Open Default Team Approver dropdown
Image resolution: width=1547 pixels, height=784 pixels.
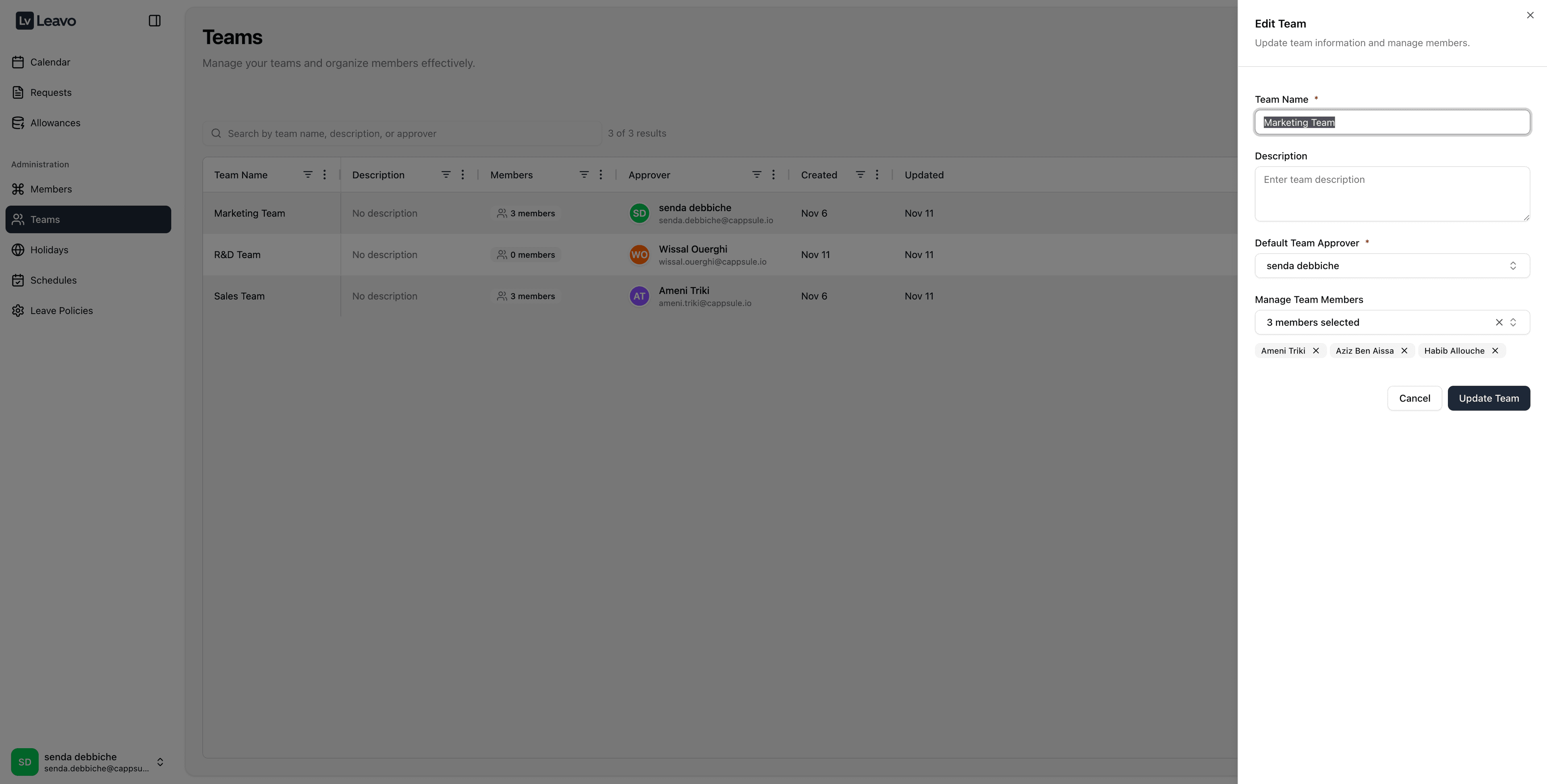tap(1391, 266)
